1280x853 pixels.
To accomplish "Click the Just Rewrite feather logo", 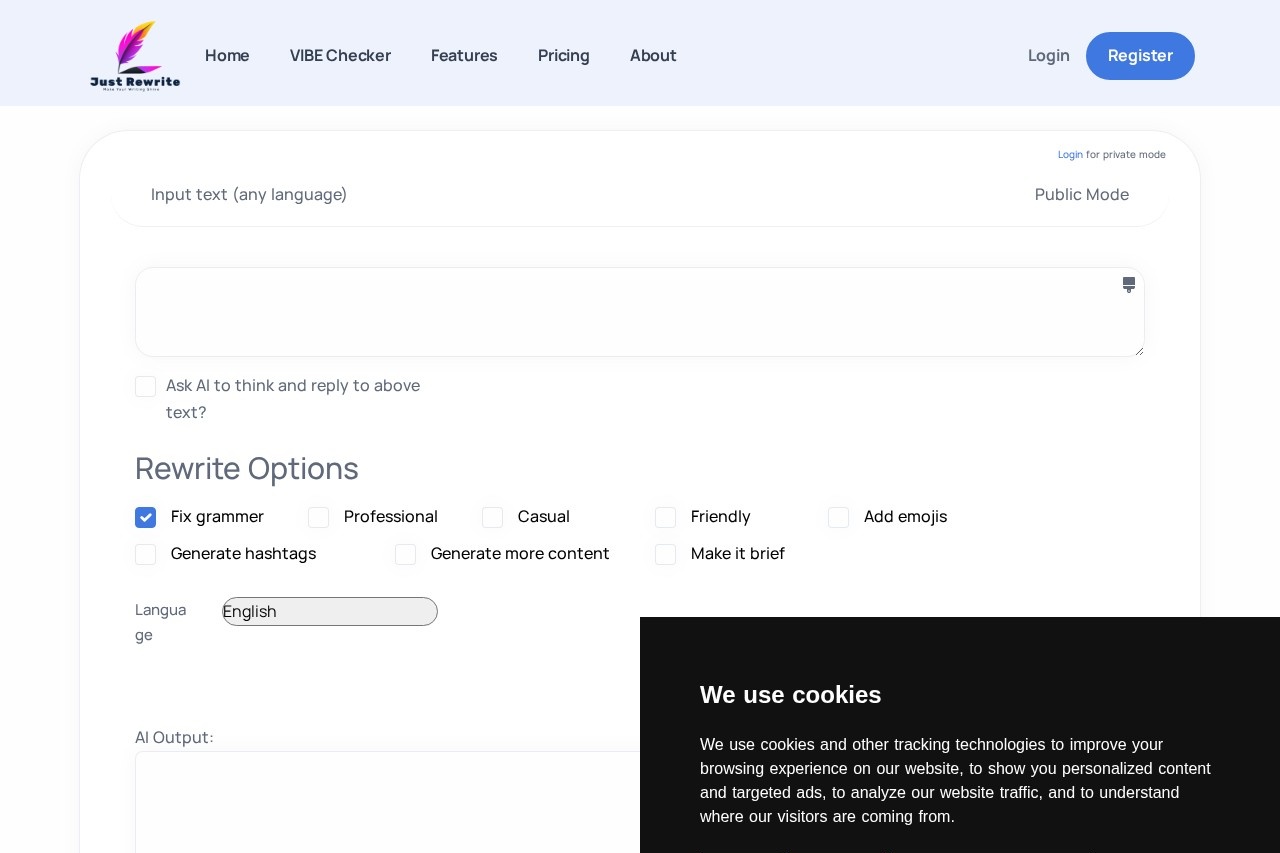I will click(x=135, y=56).
